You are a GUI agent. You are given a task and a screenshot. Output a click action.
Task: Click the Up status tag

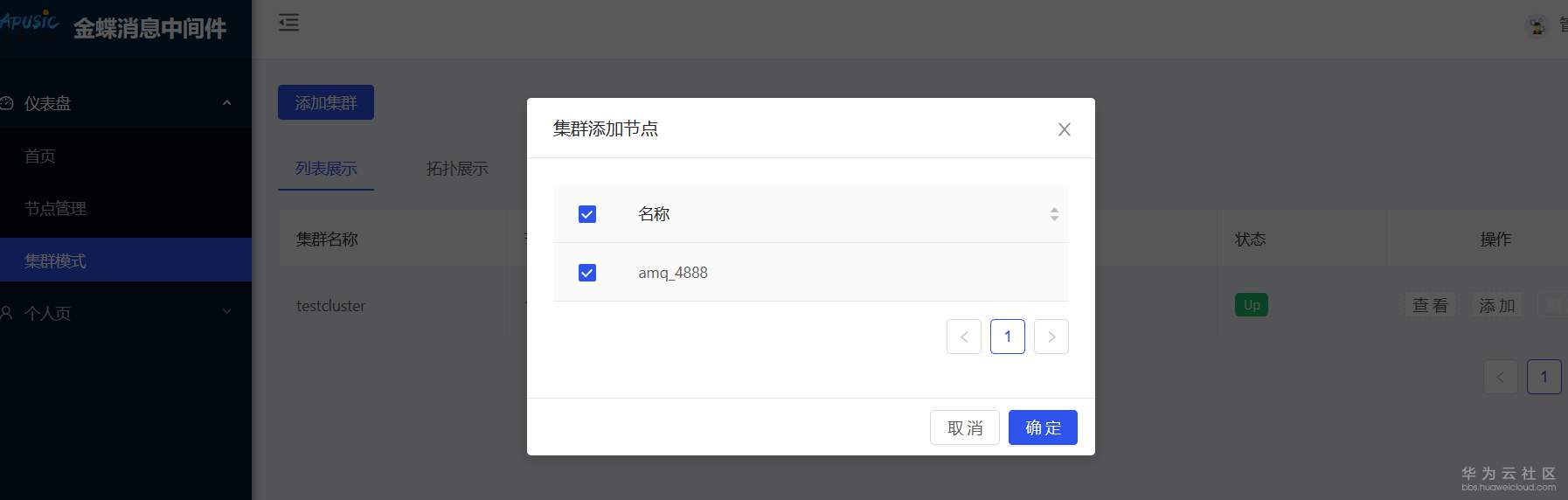coord(1252,304)
